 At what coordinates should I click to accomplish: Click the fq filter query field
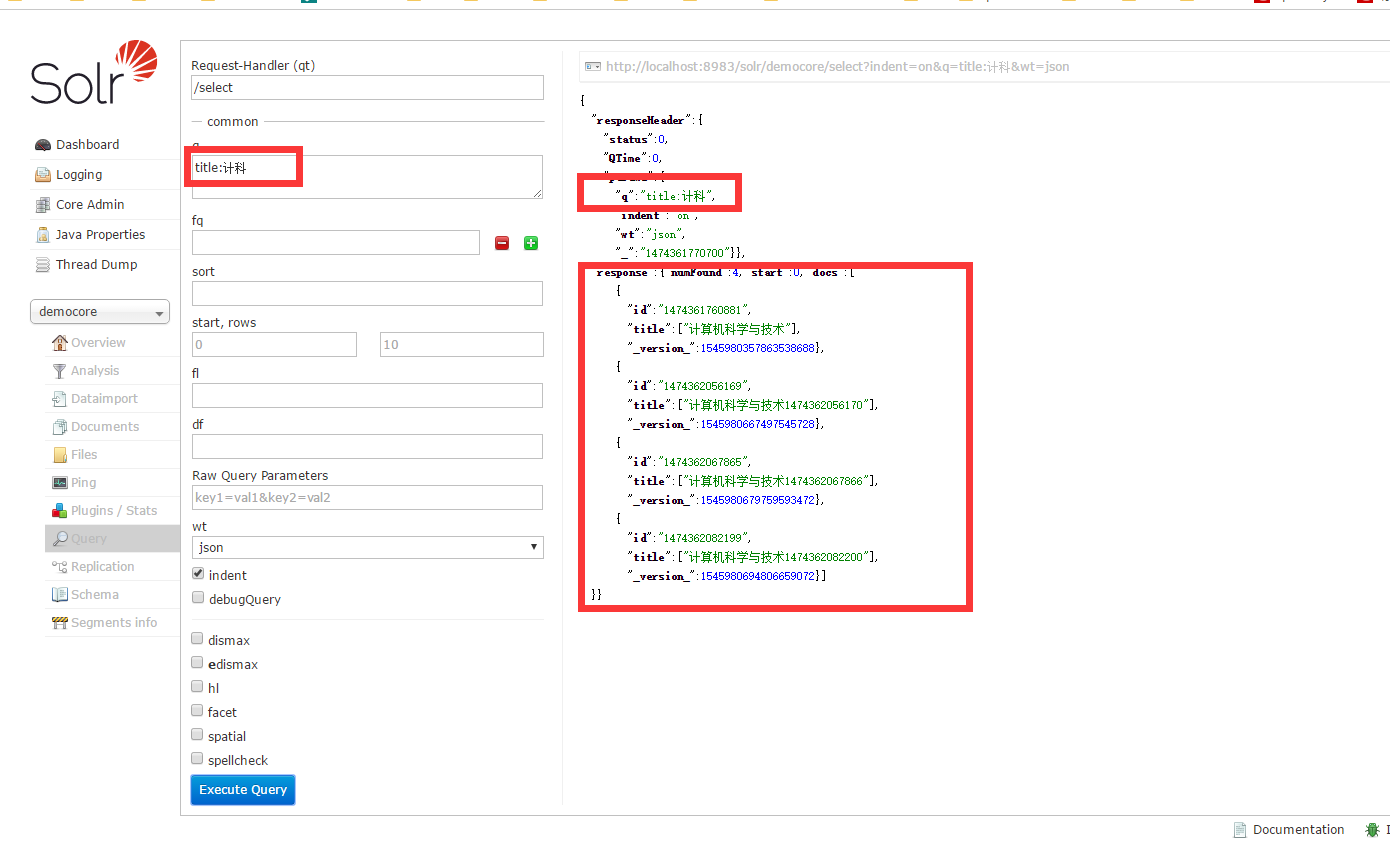click(x=336, y=242)
